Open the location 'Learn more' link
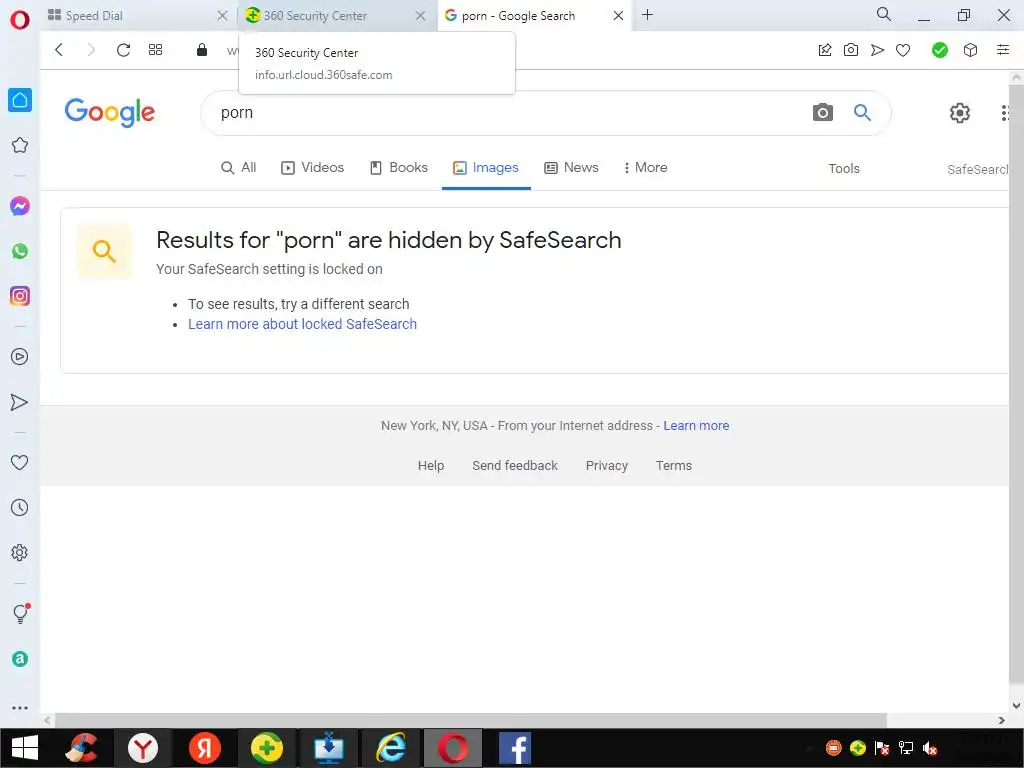 [696, 426]
